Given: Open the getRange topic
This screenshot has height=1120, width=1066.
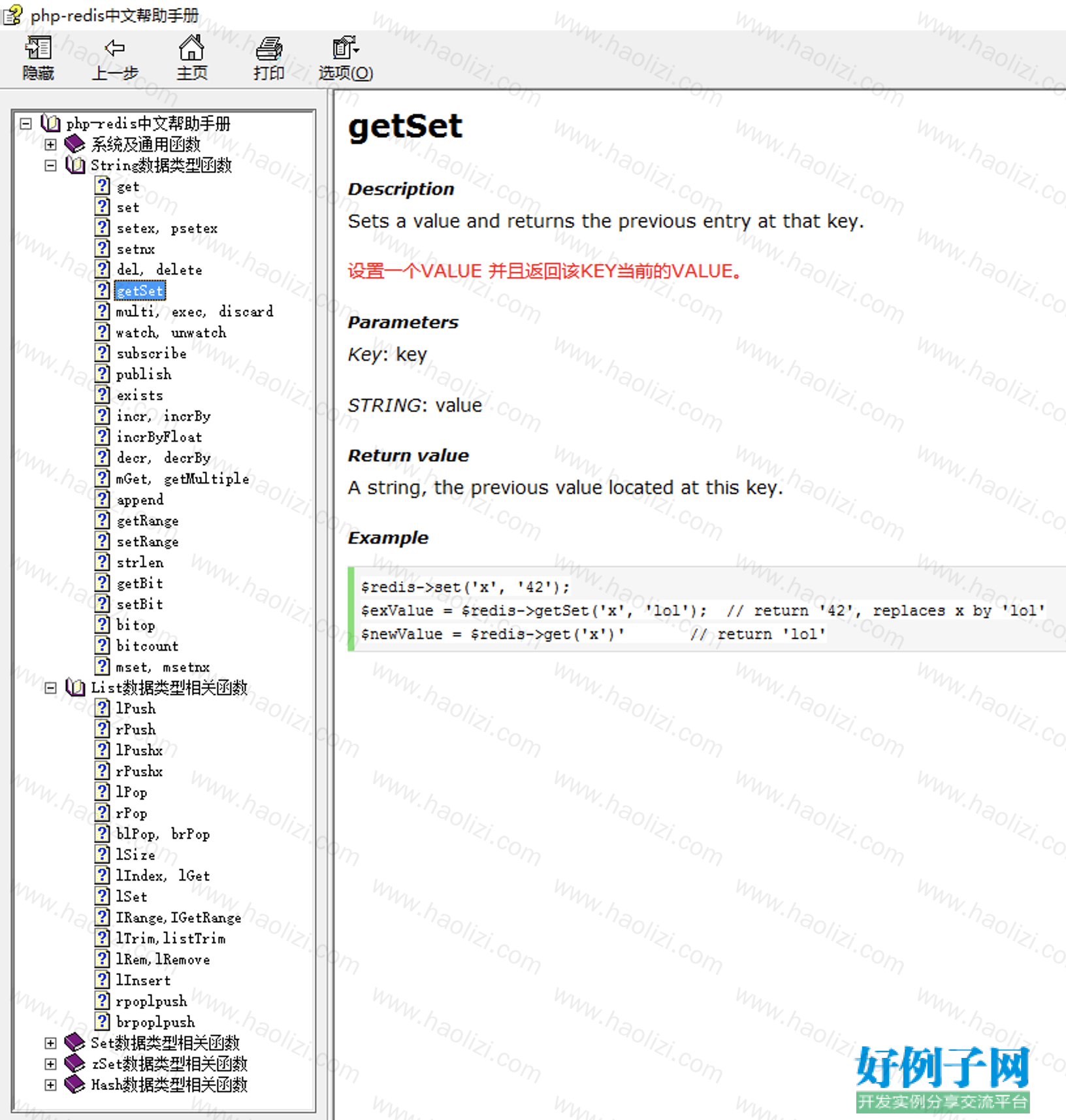Looking at the screenshot, I should (x=147, y=520).
